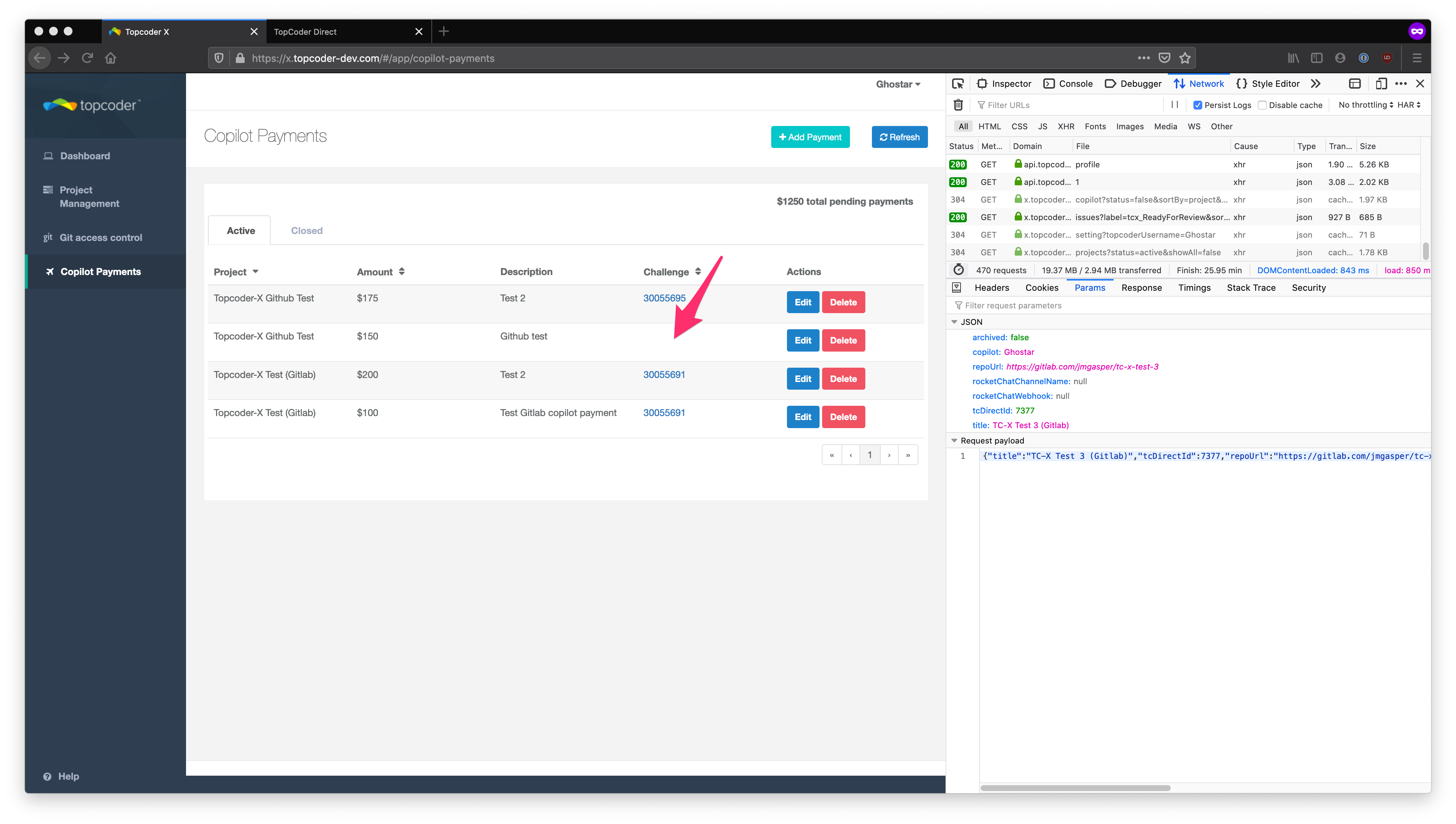Reload the page with the refresh icon
1456x824 pixels.
87,58
